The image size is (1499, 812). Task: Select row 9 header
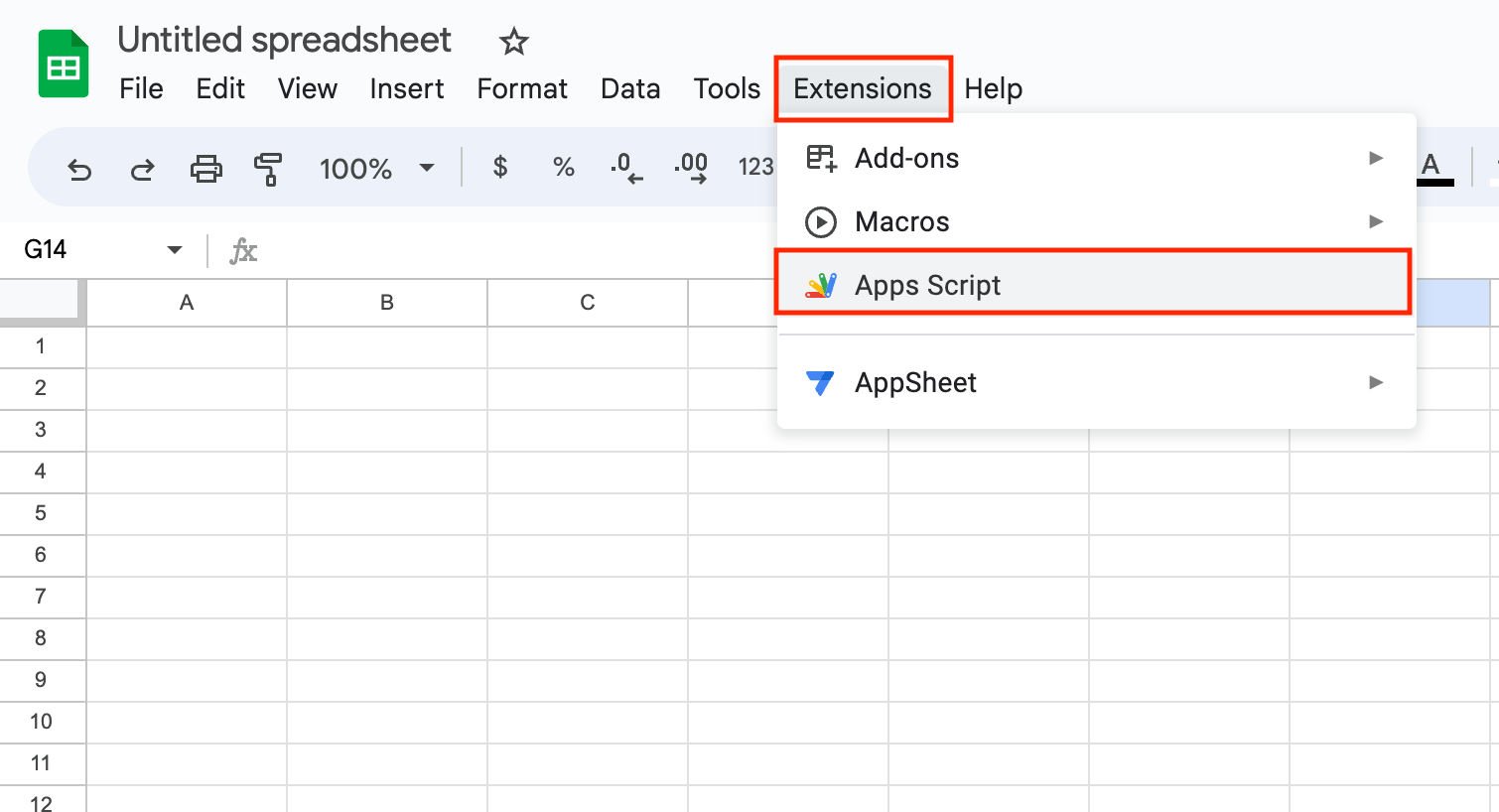click(x=43, y=681)
